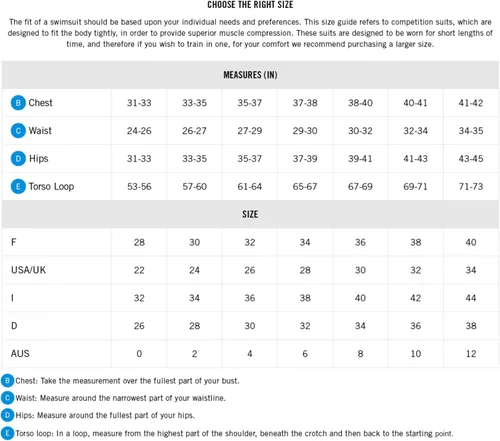Click the blue B icon beside Chest row
The height and width of the screenshot is (441, 500).
point(18,103)
